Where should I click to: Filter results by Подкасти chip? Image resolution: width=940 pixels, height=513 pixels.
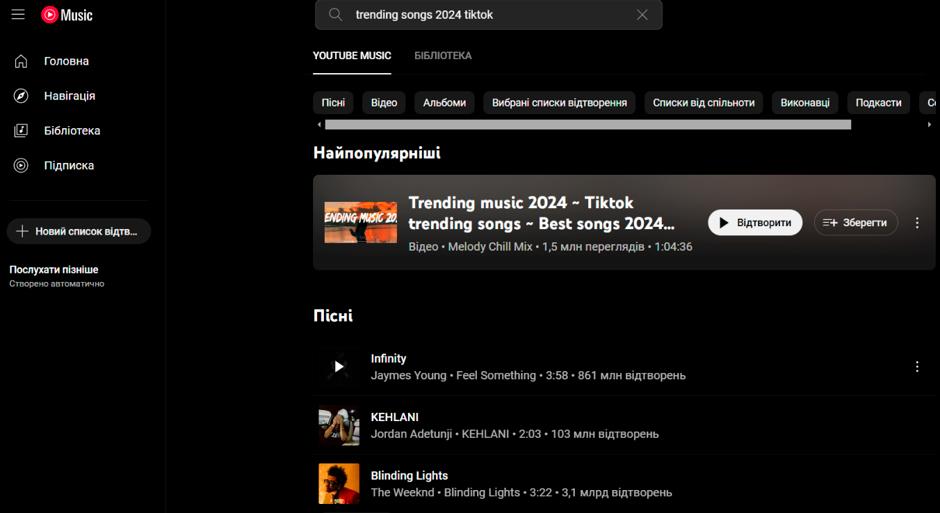coord(878,102)
